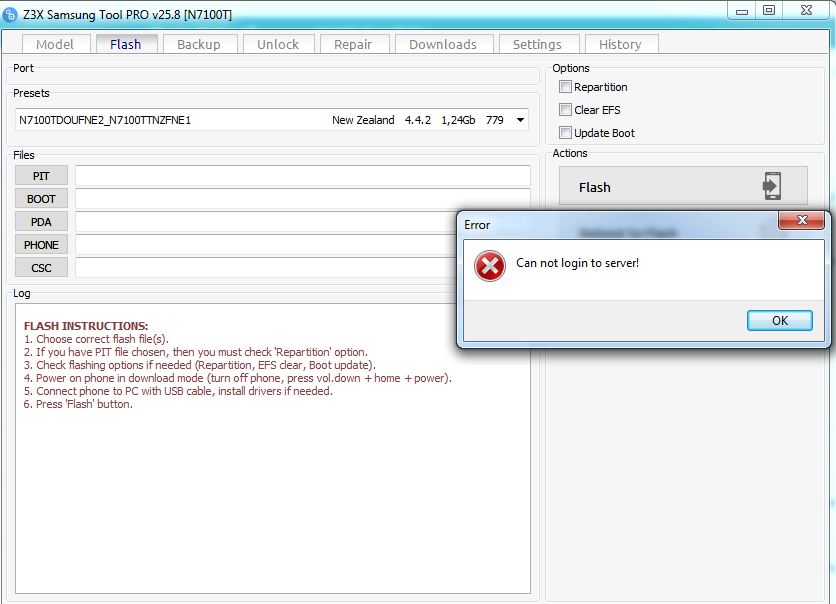Click the PHONE file button
The width and height of the screenshot is (836, 604).
(x=41, y=245)
